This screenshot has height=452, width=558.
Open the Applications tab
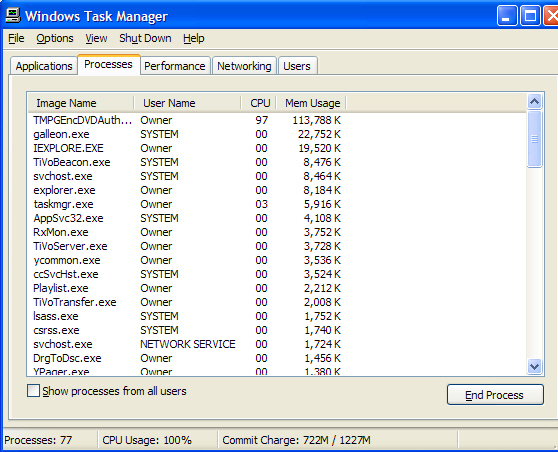[44, 66]
